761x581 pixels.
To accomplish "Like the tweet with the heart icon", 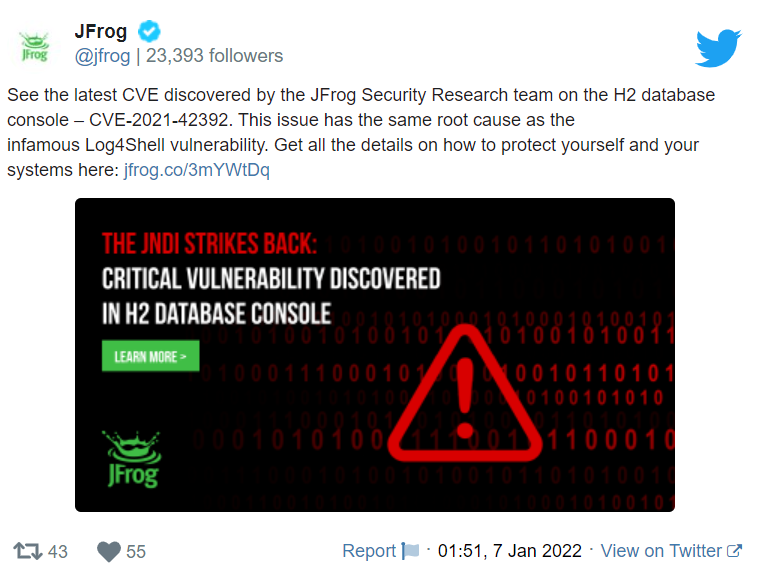I will pyautogui.click(x=108, y=551).
